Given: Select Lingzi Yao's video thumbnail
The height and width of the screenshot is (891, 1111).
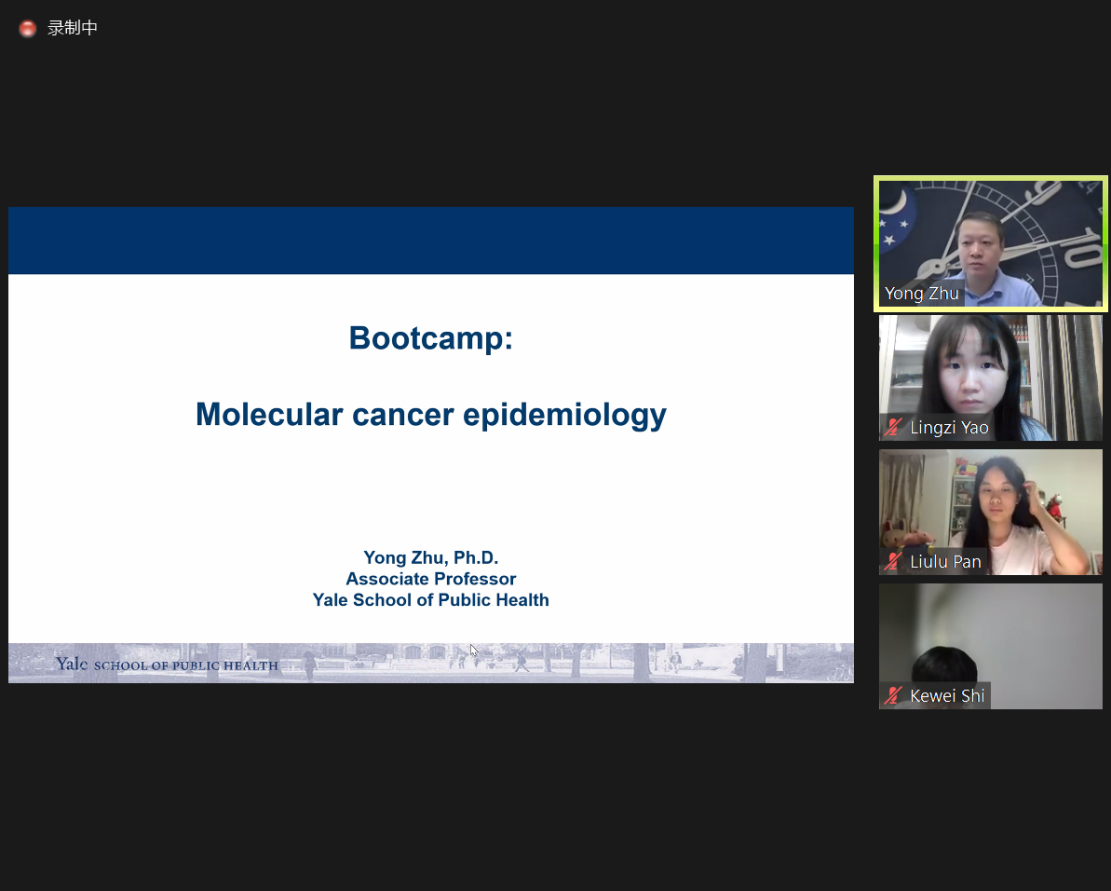Looking at the screenshot, I should point(991,378).
